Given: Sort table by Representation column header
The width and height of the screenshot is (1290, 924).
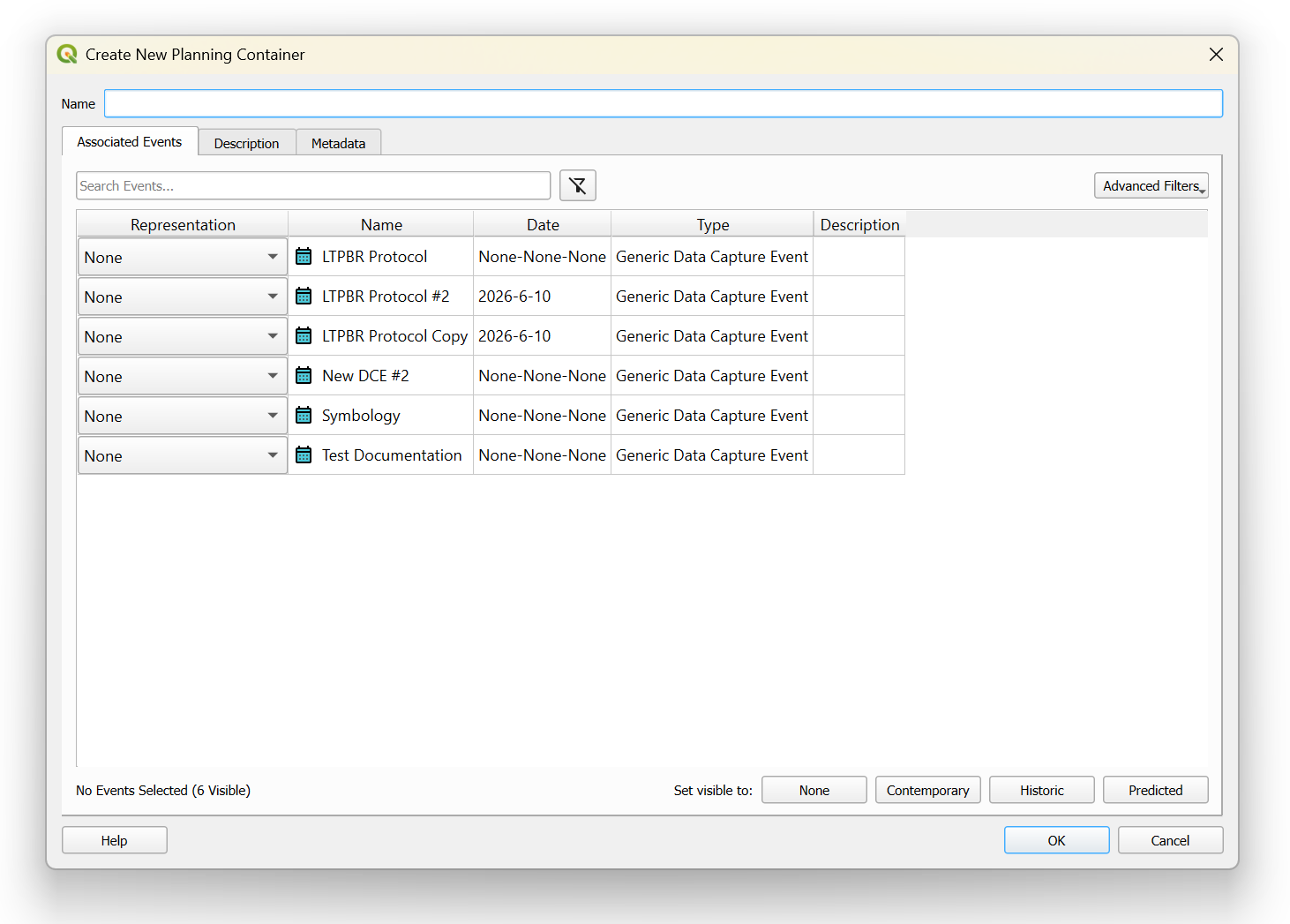Looking at the screenshot, I should [183, 224].
